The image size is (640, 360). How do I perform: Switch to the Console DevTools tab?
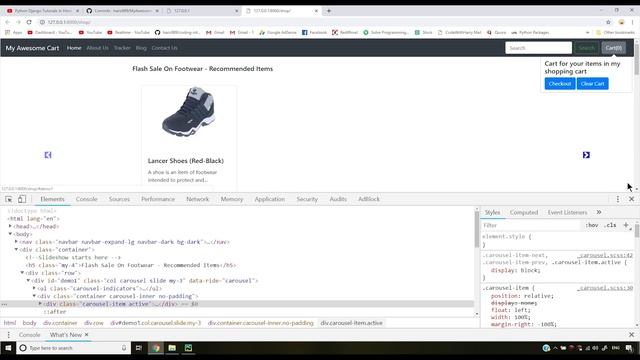coord(87,199)
